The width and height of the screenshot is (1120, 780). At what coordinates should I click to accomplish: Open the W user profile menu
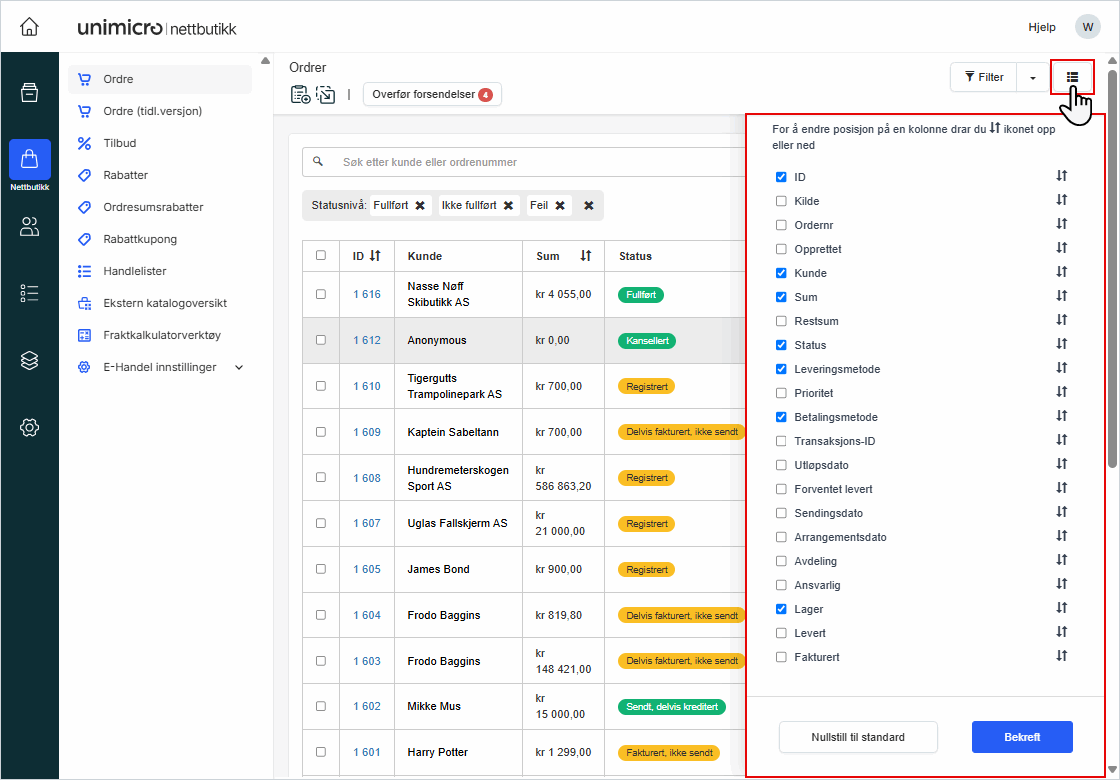point(1087,27)
